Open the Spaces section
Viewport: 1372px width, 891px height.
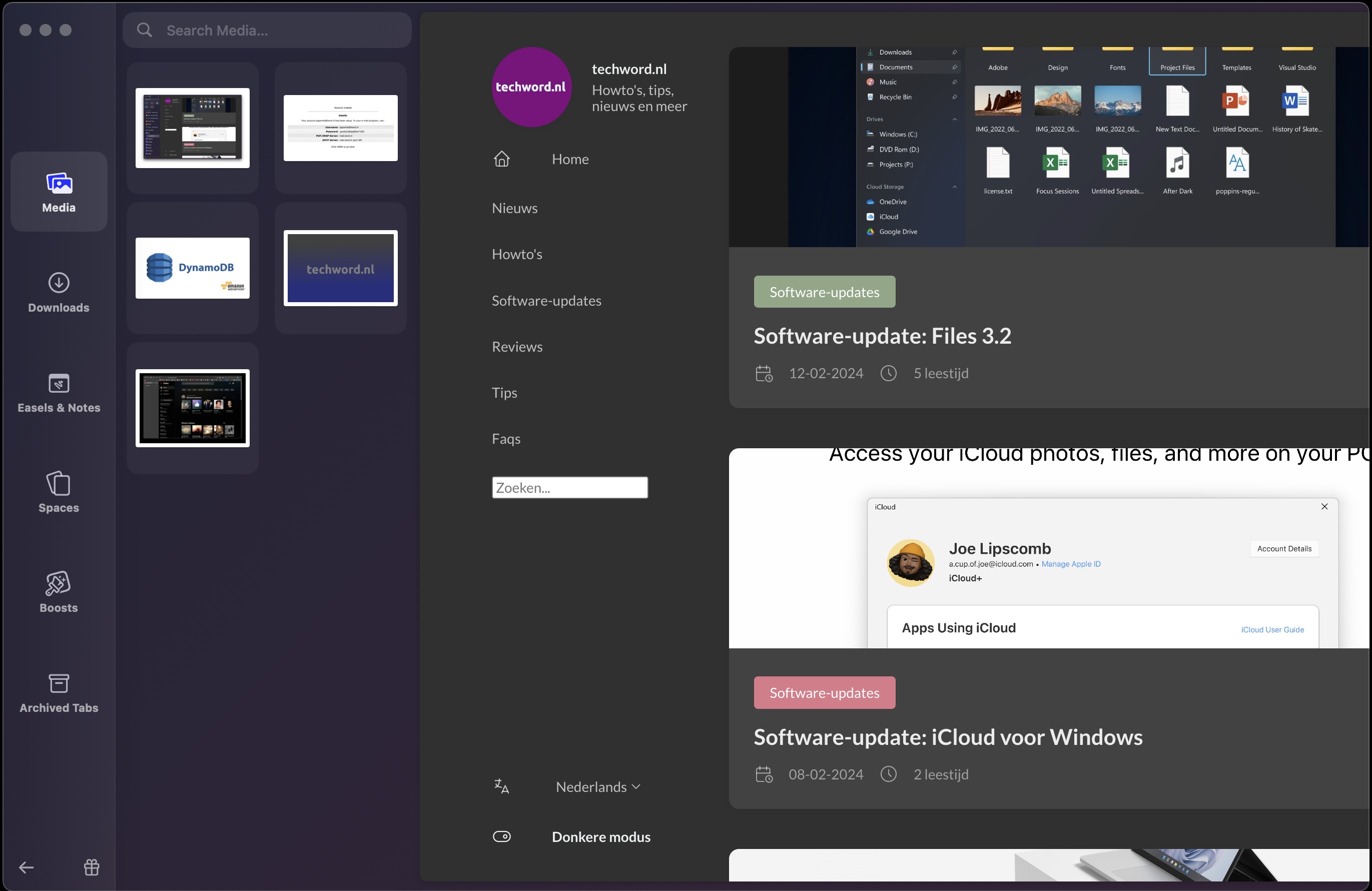pyautogui.click(x=59, y=492)
